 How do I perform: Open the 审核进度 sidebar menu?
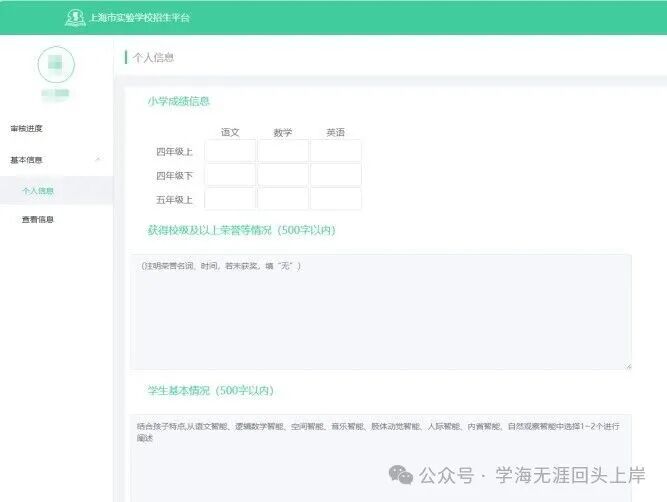coord(27,129)
